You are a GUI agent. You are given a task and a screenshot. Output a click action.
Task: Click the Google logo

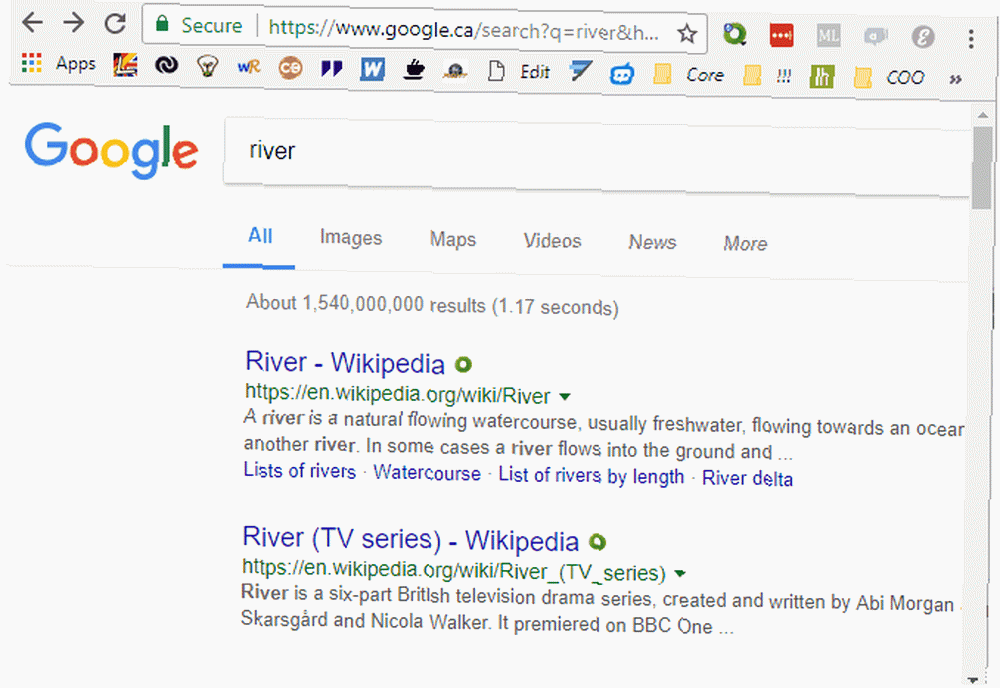112,149
